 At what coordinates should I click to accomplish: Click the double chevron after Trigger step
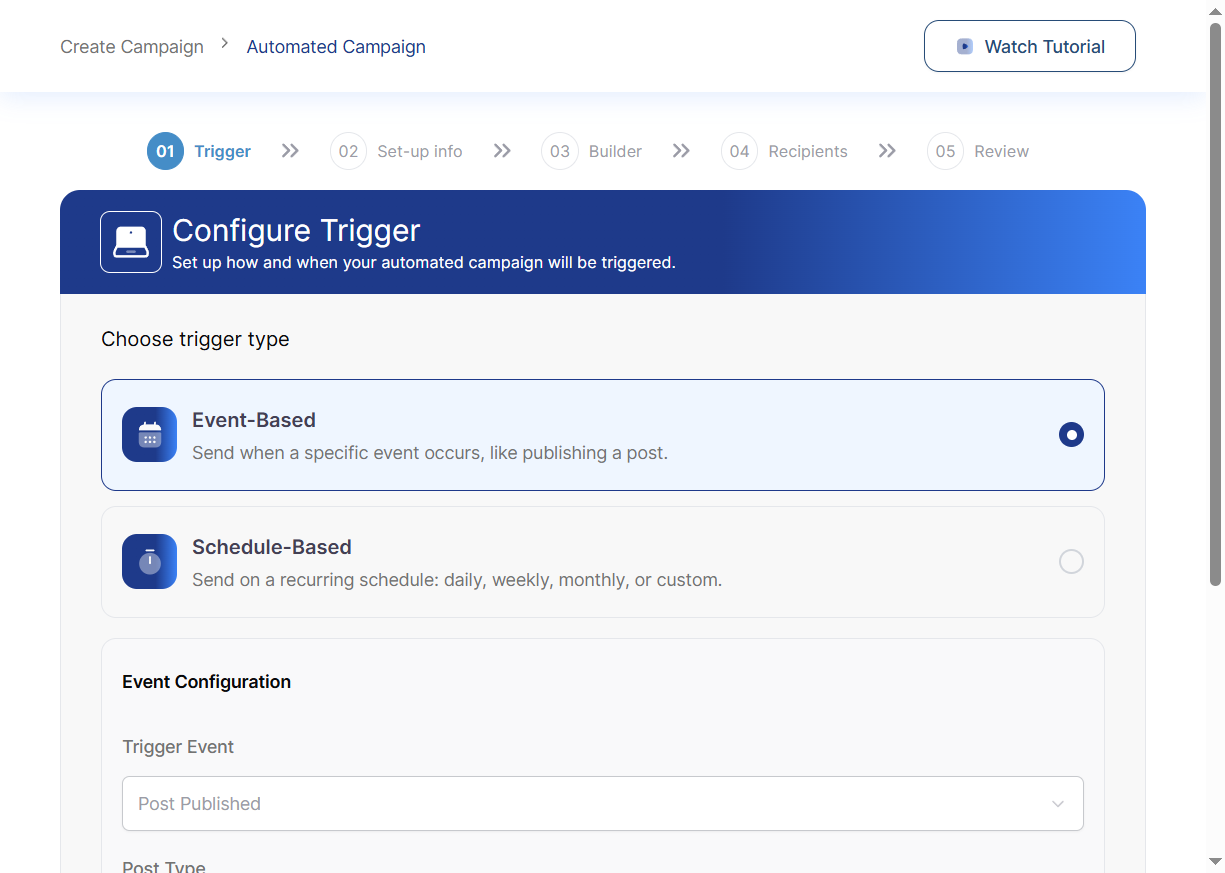point(290,150)
